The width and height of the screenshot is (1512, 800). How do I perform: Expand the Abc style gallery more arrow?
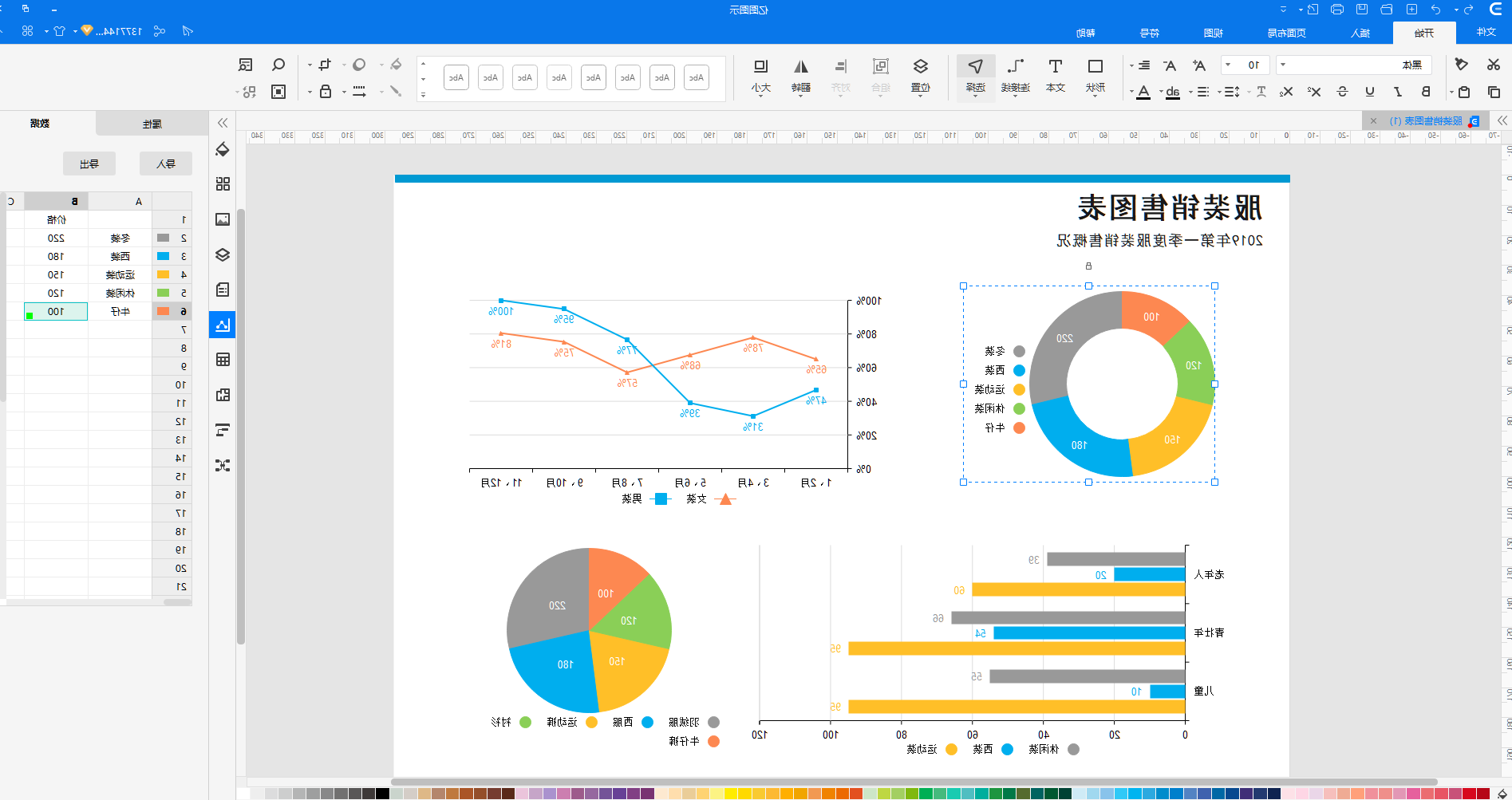[423, 95]
